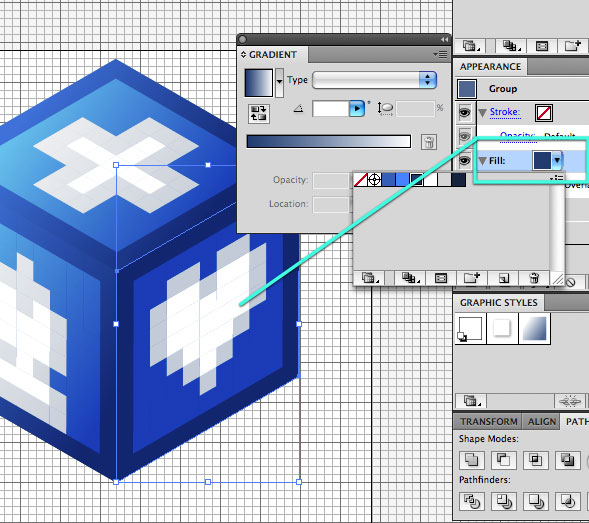Open the gradient swatch preset dropdown arrow
Image resolution: width=589 pixels, height=523 pixels.
point(279,82)
